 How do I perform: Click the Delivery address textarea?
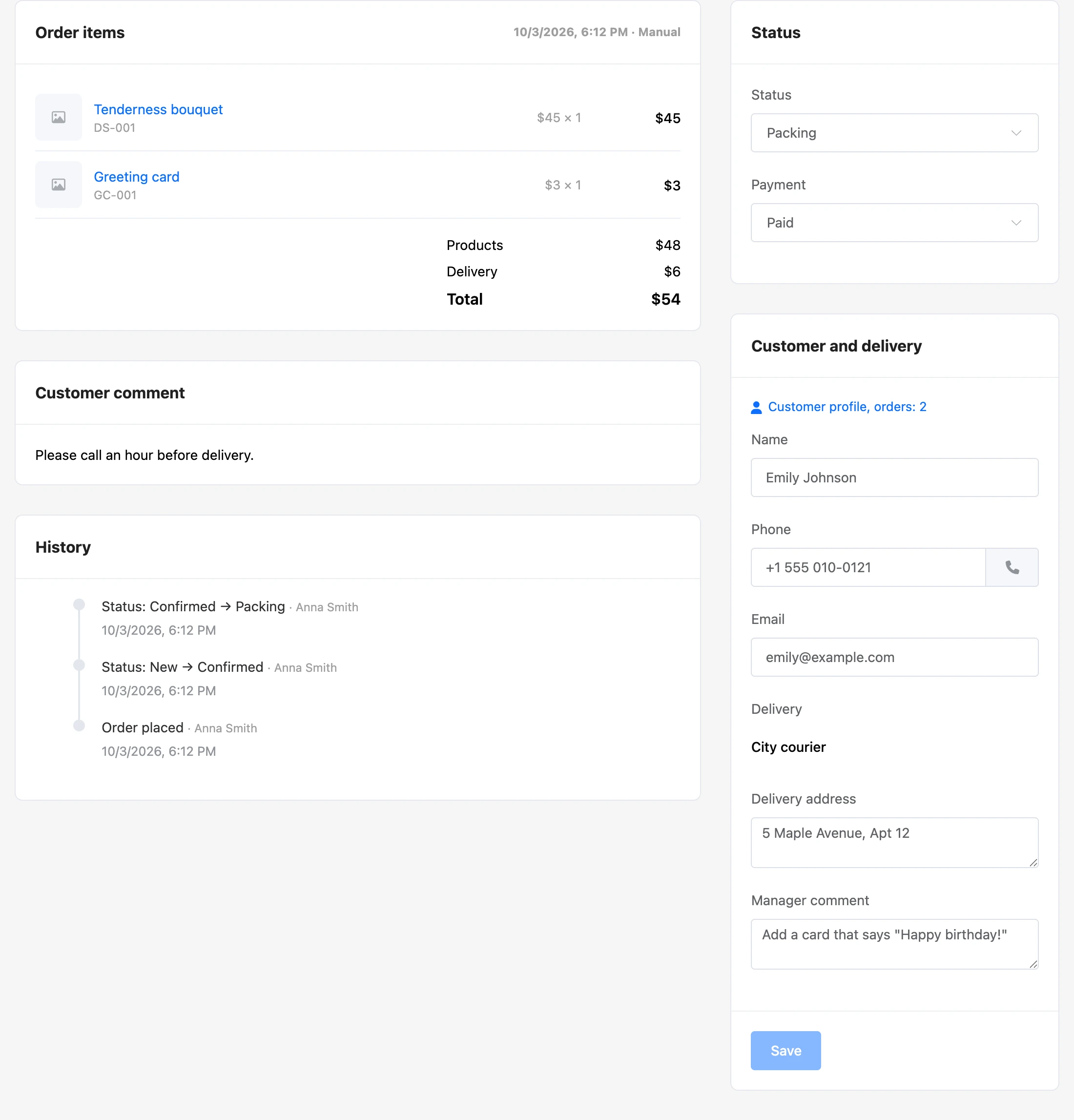(x=895, y=842)
